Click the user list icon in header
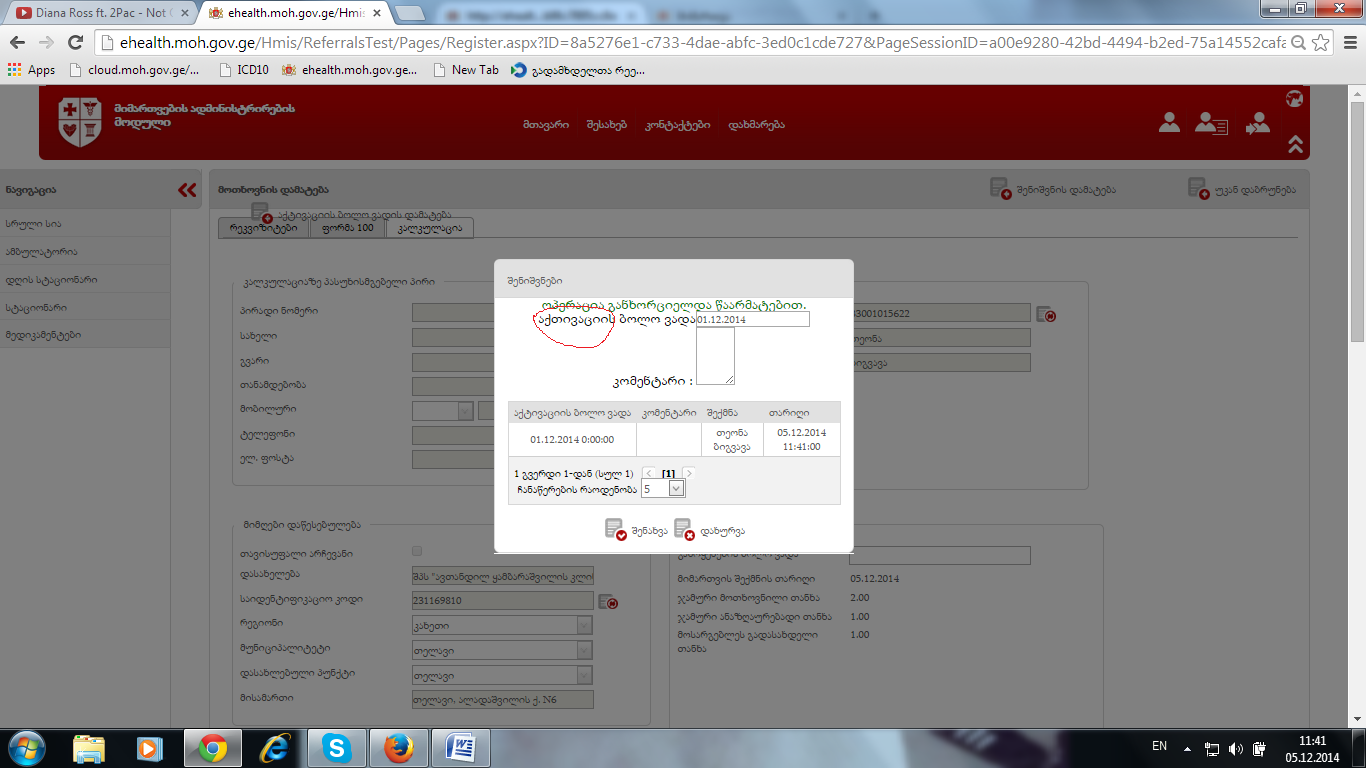1366x768 pixels. coord(1211,123)
